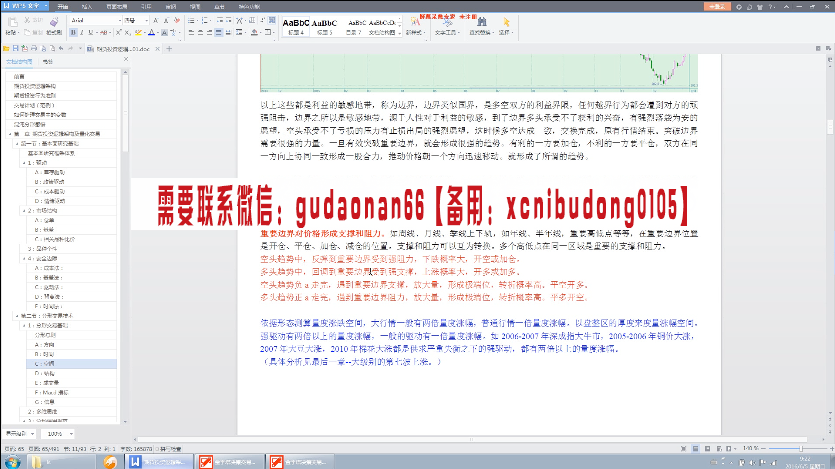Click the Select arrow-cursor tool
835x469 pixels.
click(506, 22)
